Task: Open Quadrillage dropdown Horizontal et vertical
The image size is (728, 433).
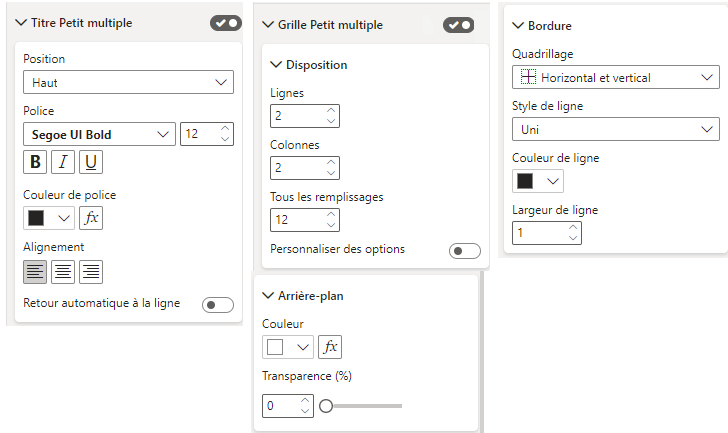Action: (616, 77)
